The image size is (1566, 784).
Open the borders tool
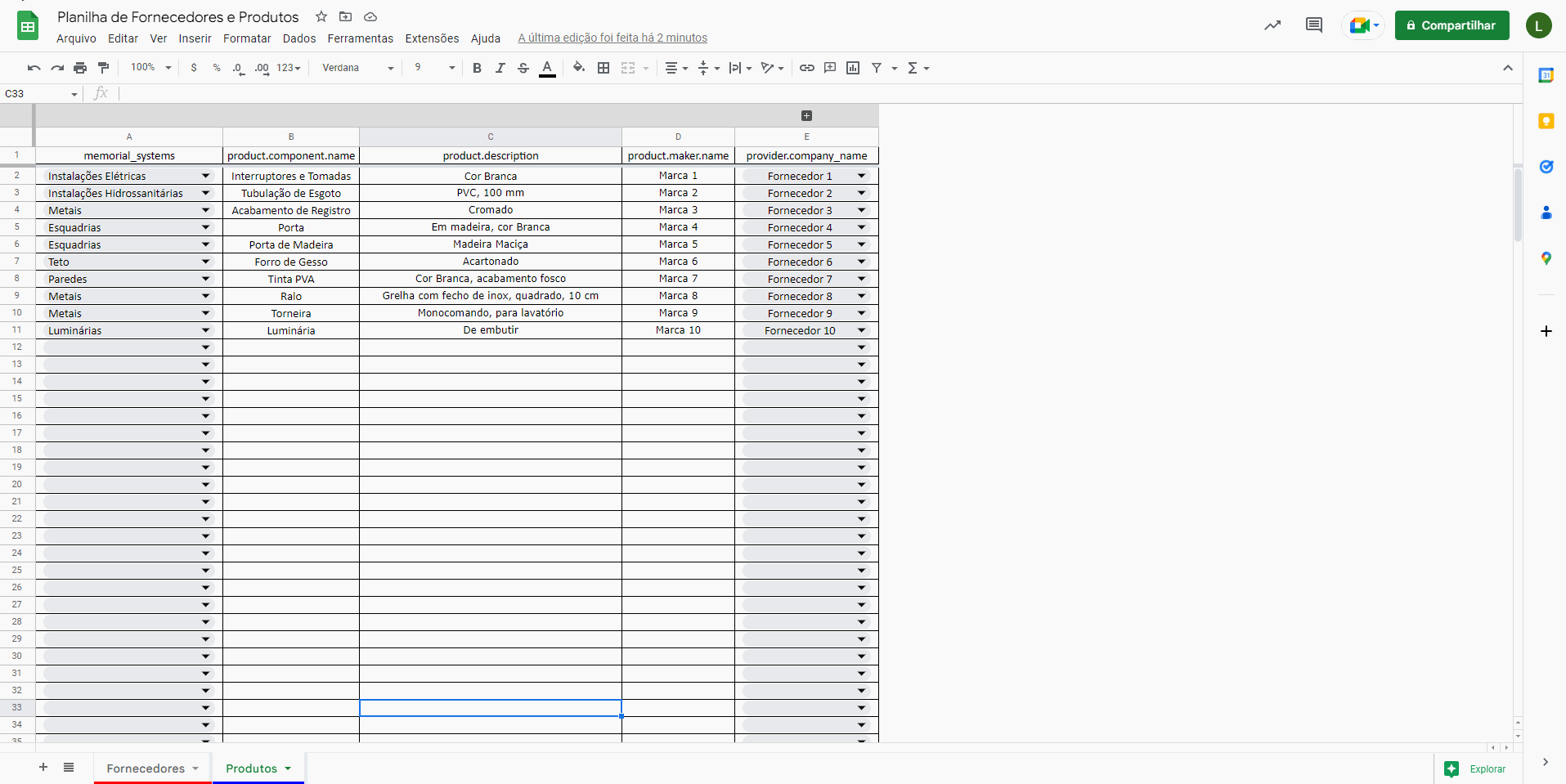pos(604,68)
